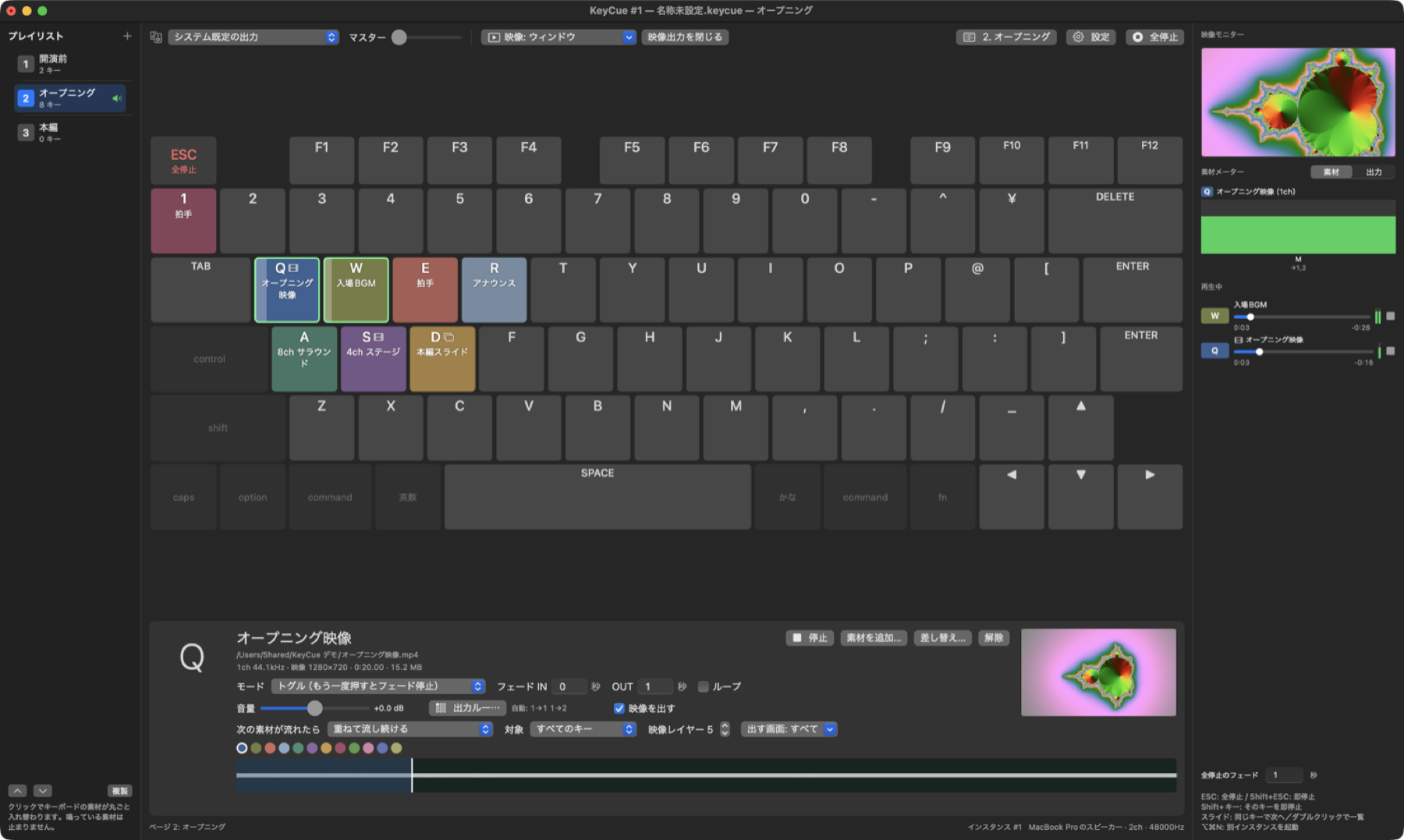This screenshot has width=1404, height=840.
Task: Click the Q オープニング映像 key
Action: 287,290
